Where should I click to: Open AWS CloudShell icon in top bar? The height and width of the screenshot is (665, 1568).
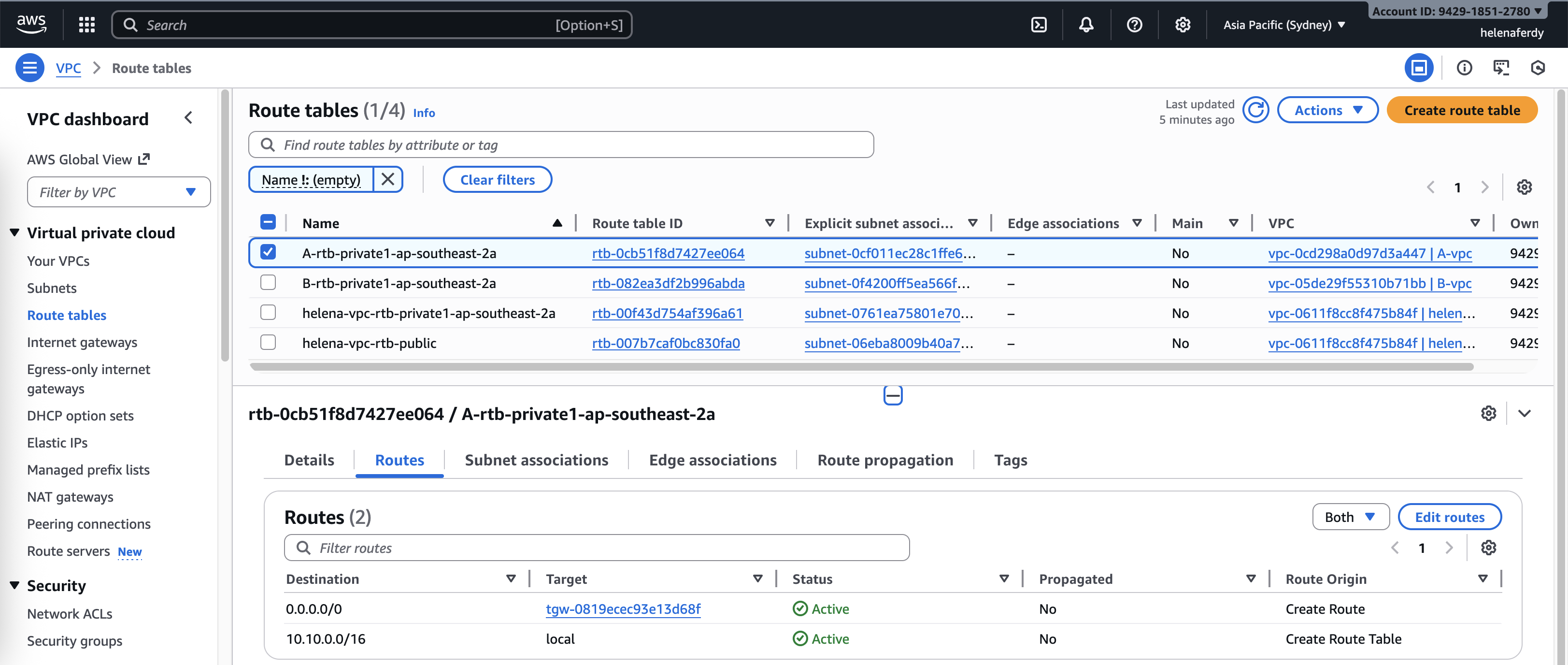pyautogui.click(x=1039, y=25)
